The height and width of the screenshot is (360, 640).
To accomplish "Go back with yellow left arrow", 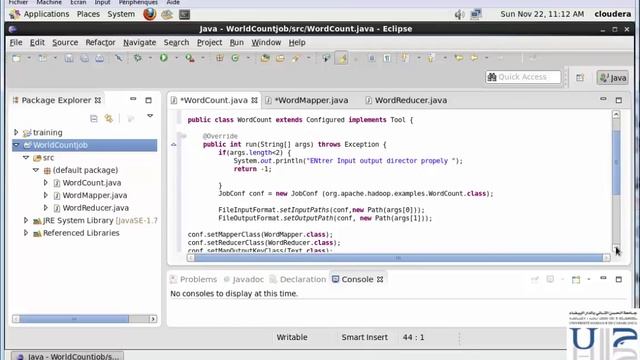I will pos(459,58).
